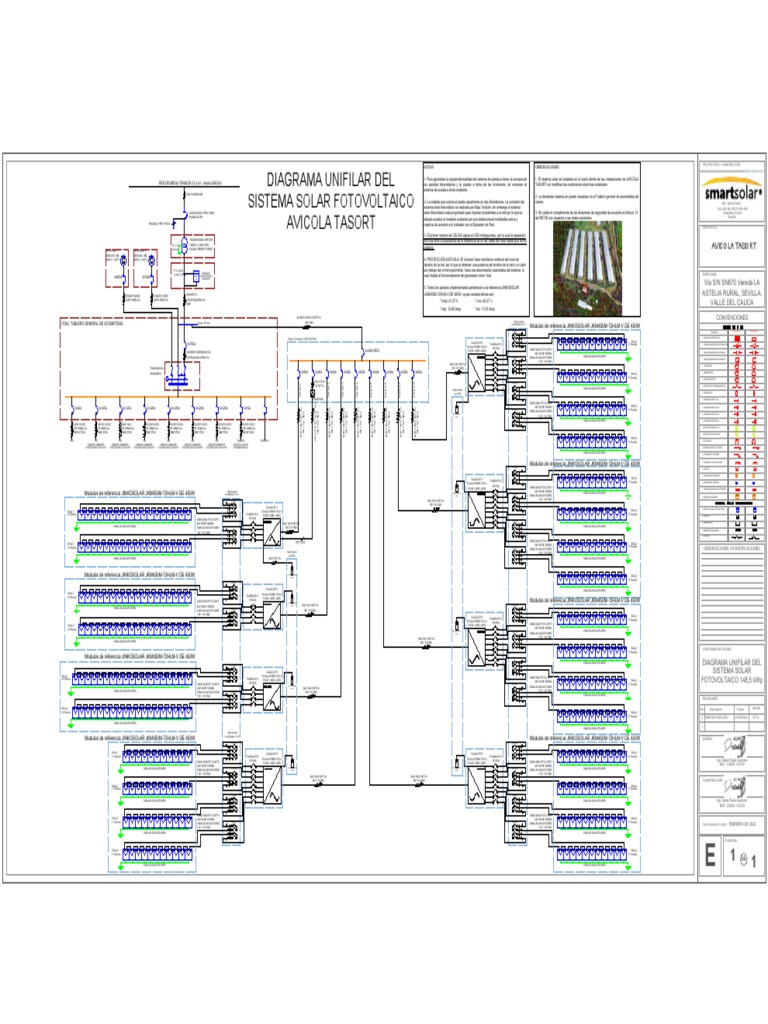
Task: Click the address text 'ASTELIA RURAL, SEVILLA, VALLE DEL CAUCA'
Action: pos(732,298)
